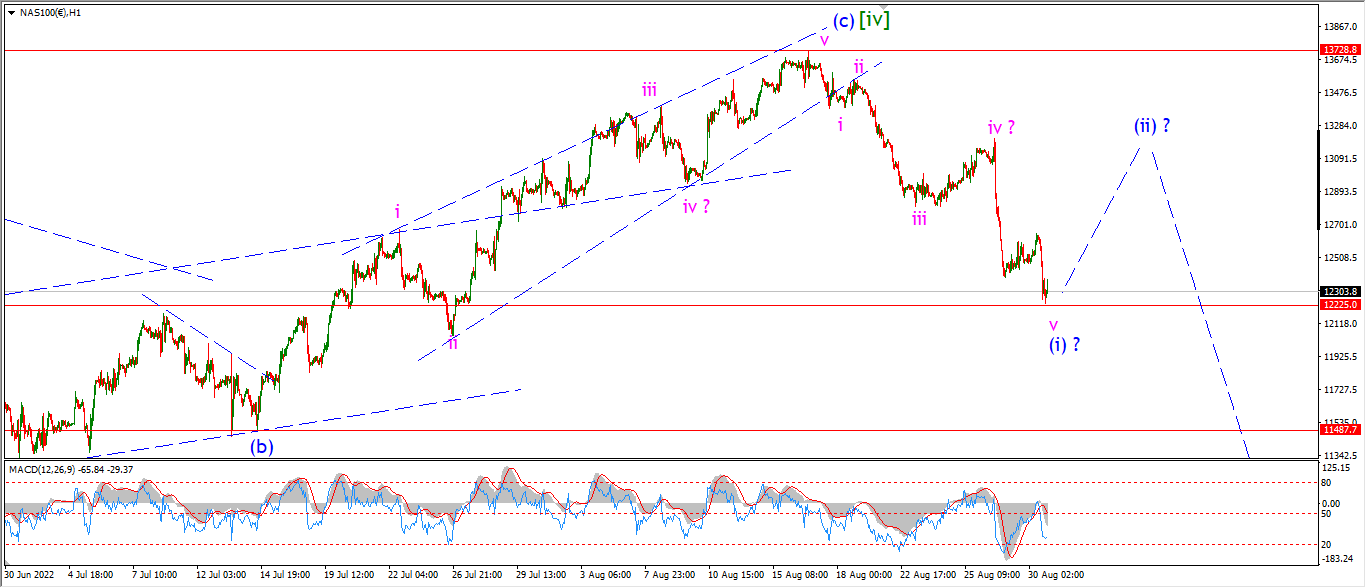
Task: Select the blue "(i) ?" wave label
Action: coord(1064,345)
